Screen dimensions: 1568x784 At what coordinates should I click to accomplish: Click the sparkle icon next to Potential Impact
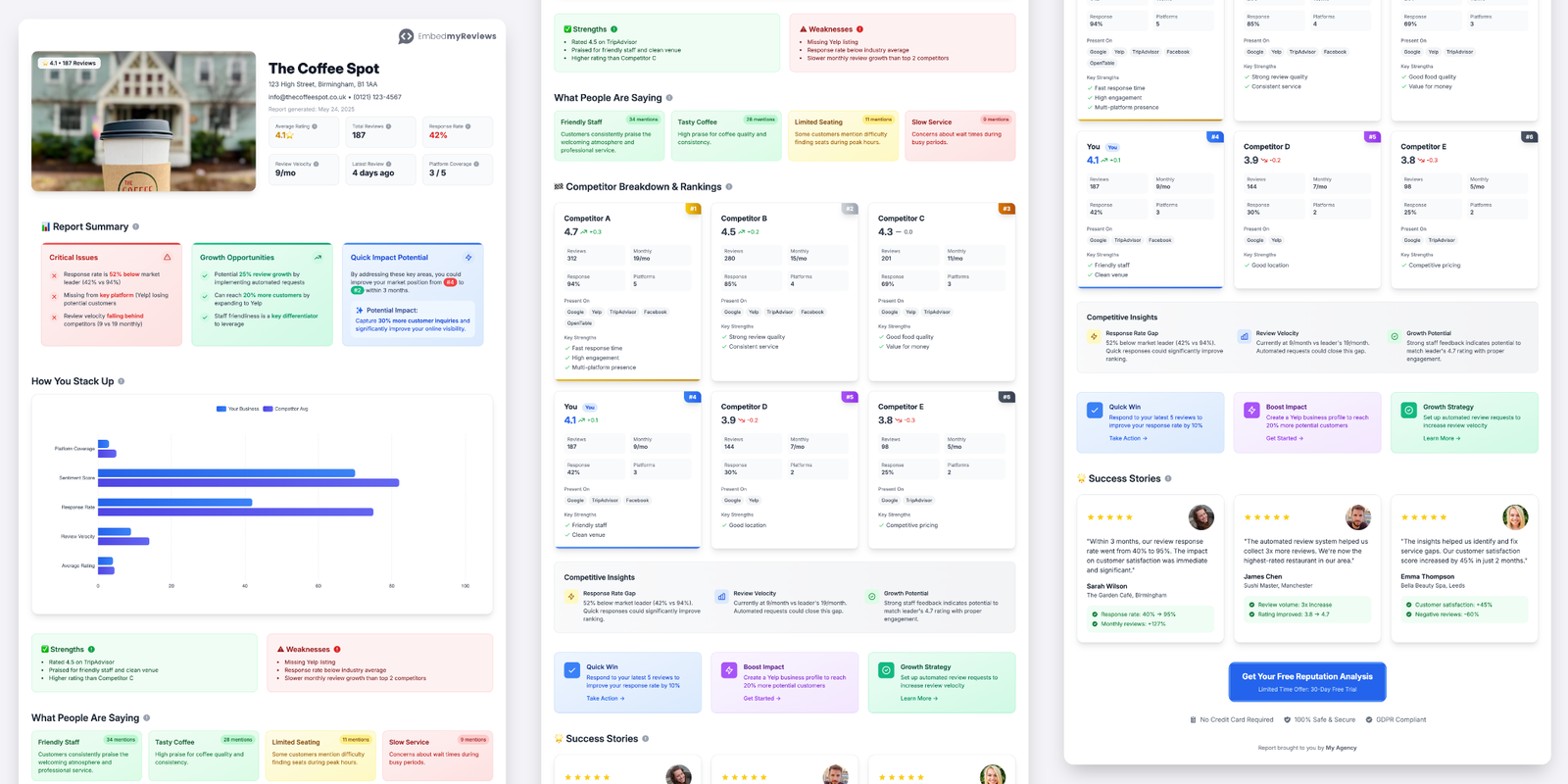pos(360,310)
